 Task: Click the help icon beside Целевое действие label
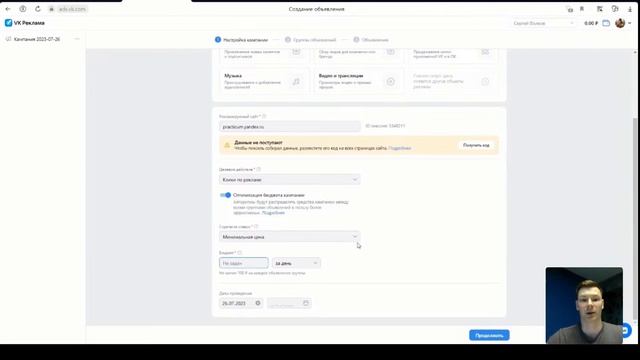point(258,169)
